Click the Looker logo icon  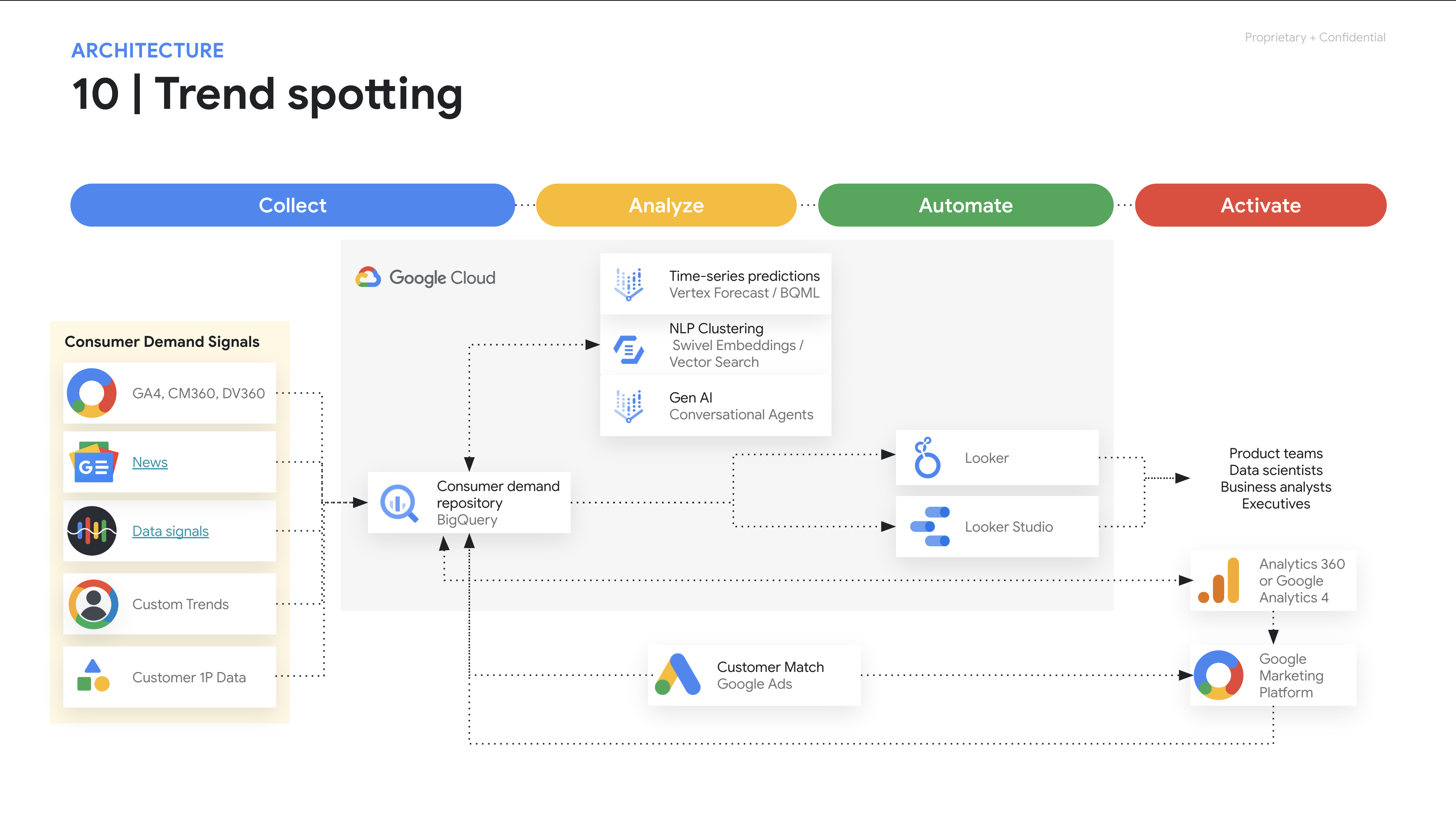click(x=927, y=458)
